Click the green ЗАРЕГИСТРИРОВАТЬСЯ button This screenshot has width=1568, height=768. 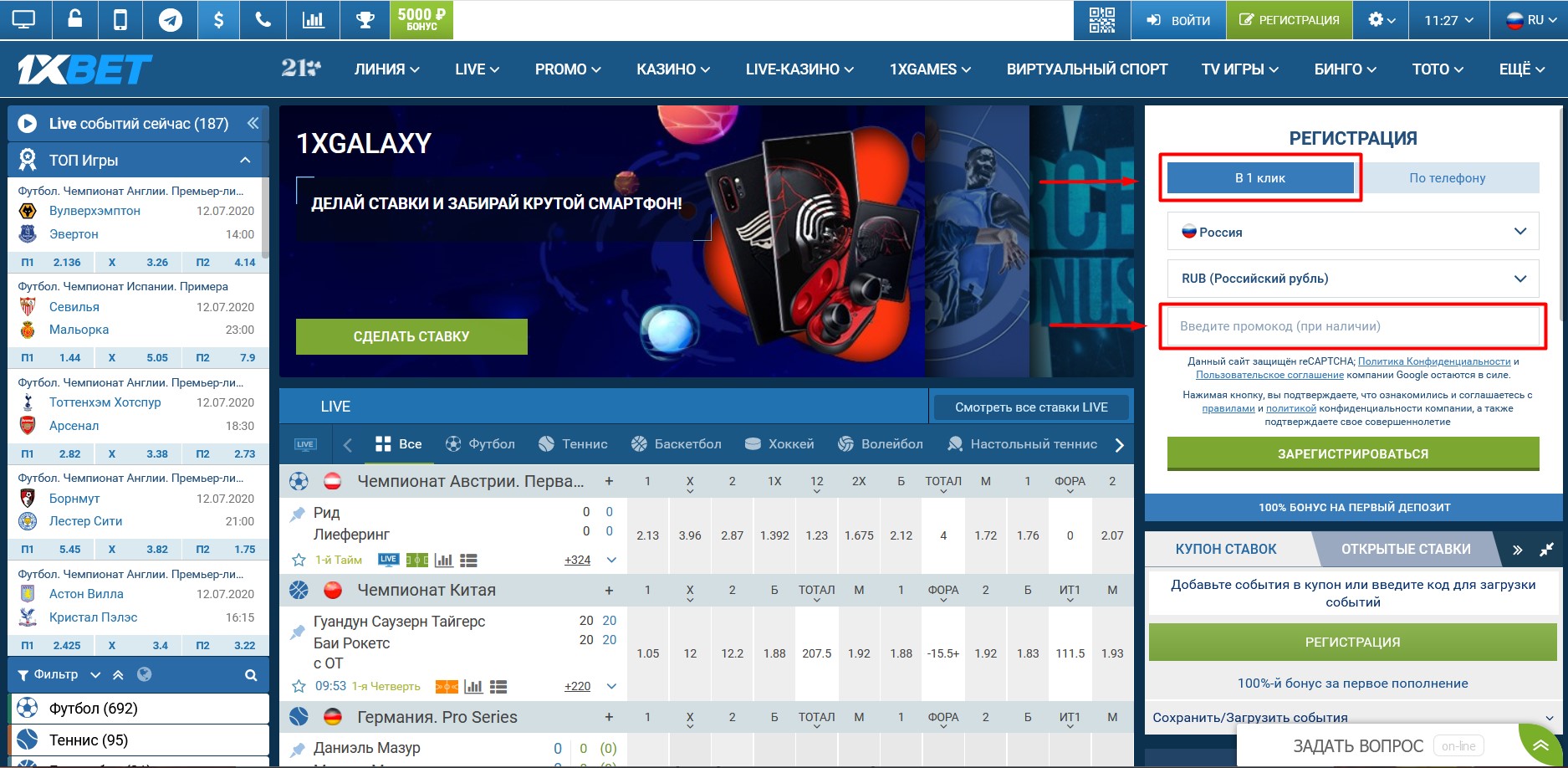pyautogui.click(x=1353, y=454)
